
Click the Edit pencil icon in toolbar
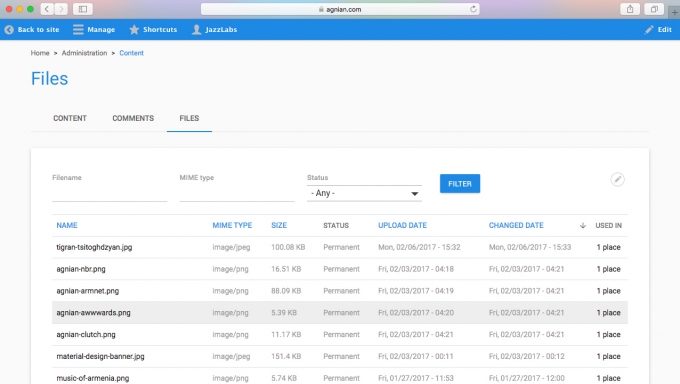click(649, 30)
